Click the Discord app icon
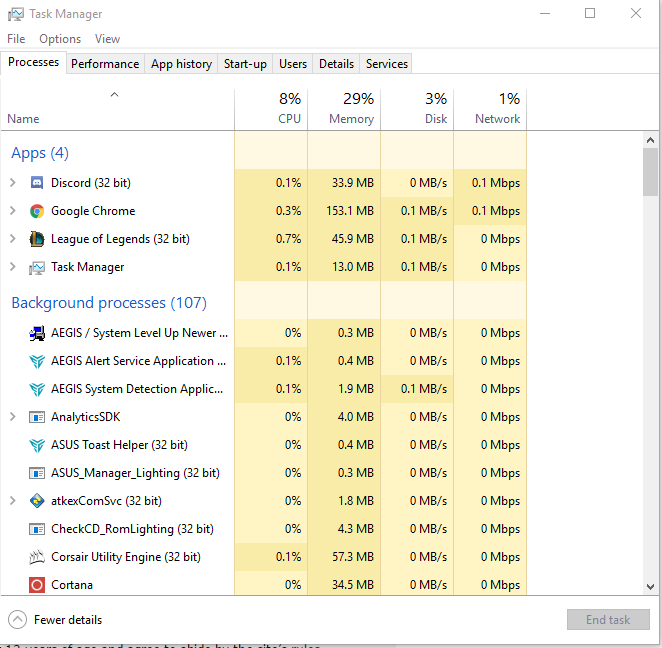The width and height of the screenshot is (662, 648). [x=37, y=183]
